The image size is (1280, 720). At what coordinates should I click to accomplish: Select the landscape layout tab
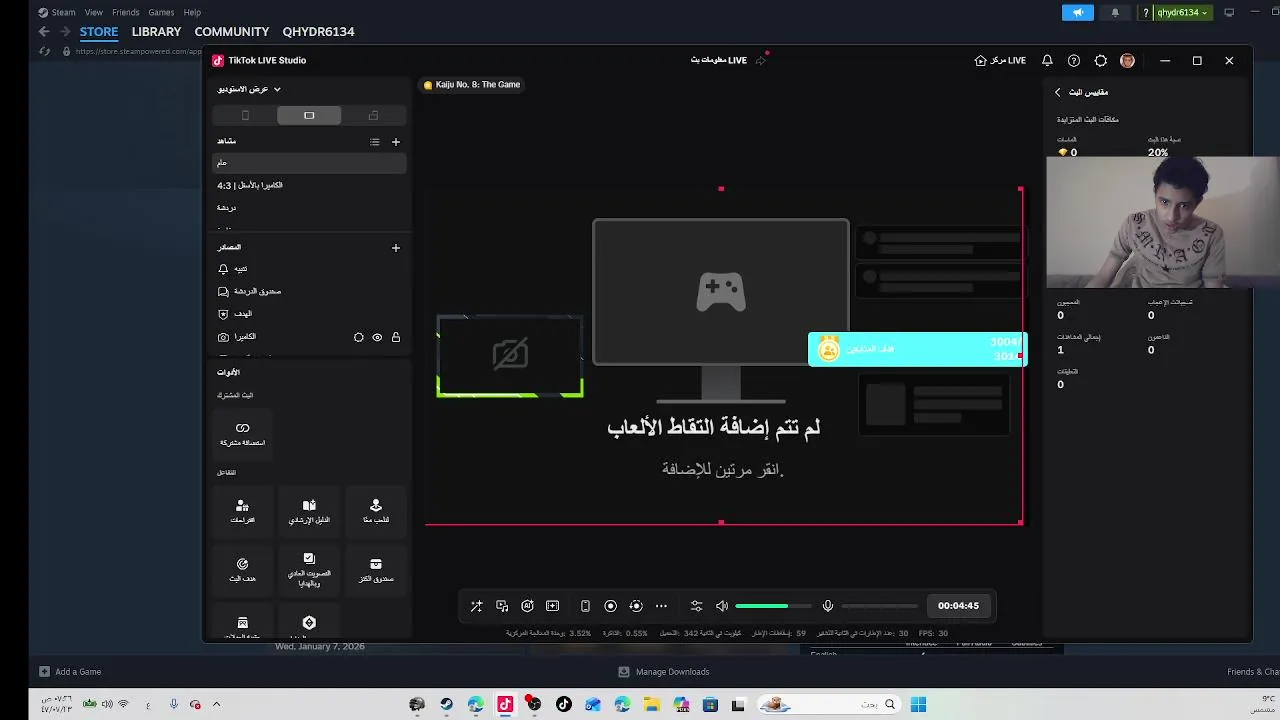point(309,116)
